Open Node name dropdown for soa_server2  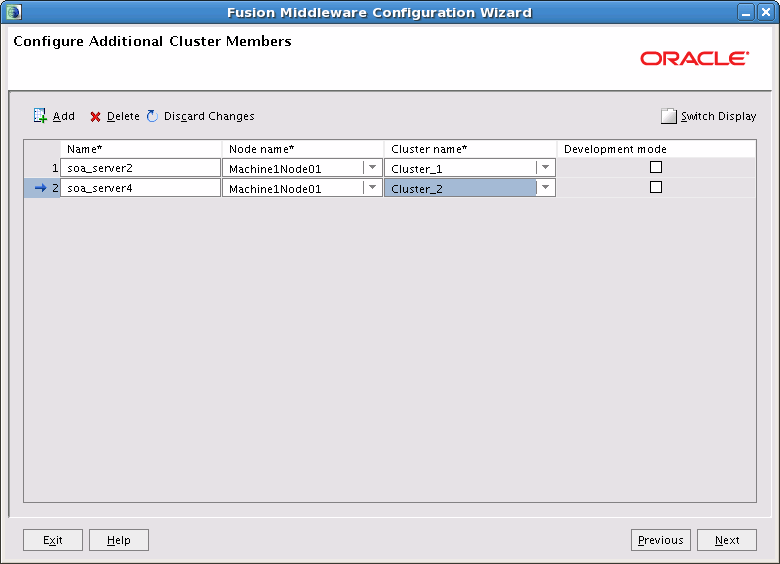[373, 168]
